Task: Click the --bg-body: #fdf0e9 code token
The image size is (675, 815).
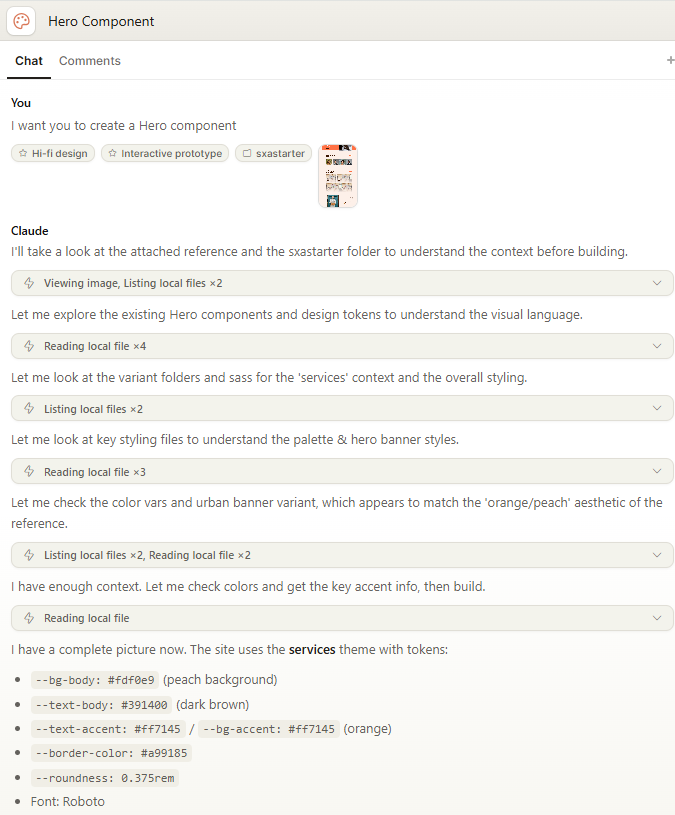Action: tap(94, 677)
